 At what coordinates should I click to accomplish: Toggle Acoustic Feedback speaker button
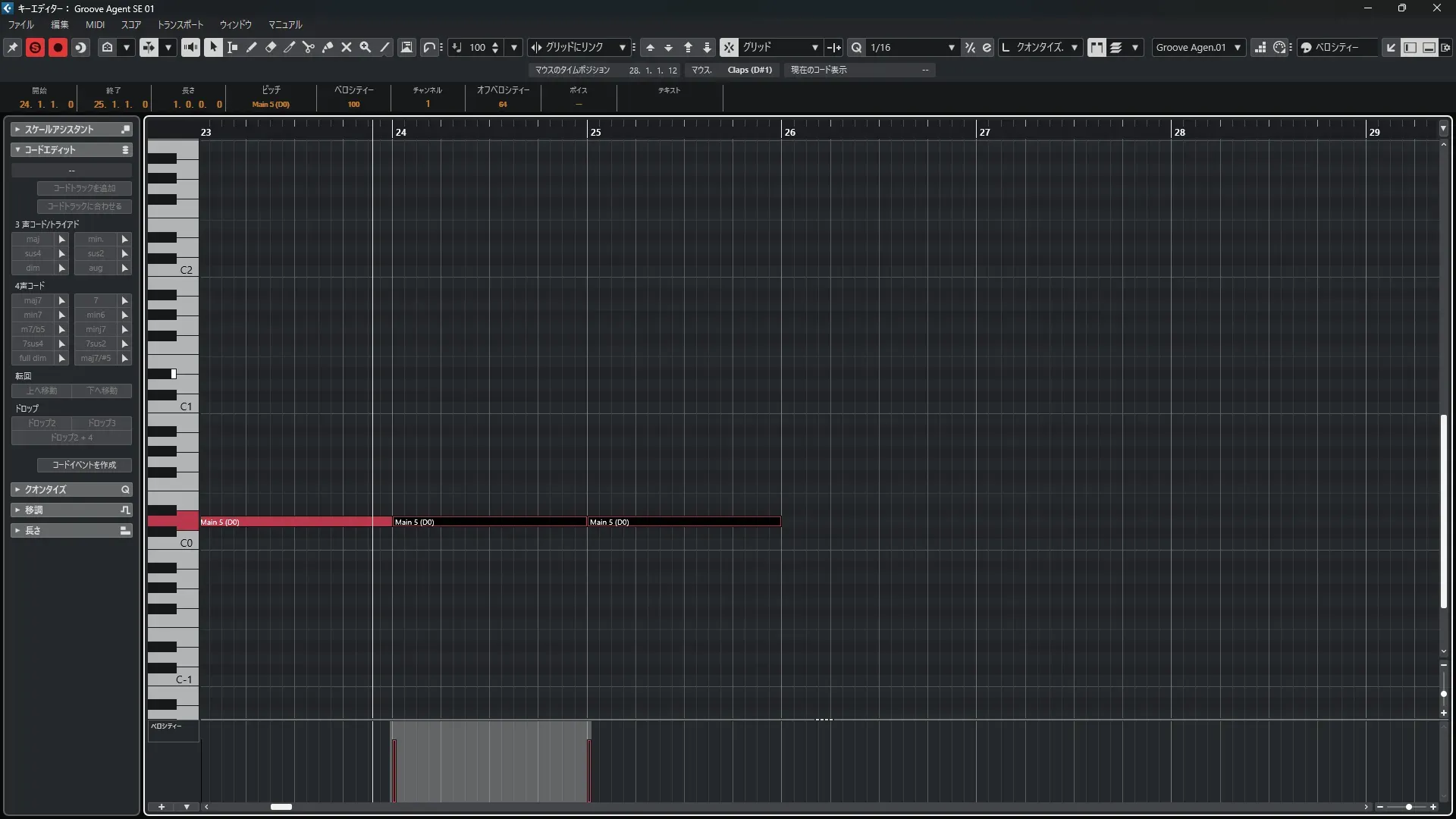click(x=190, y=47)
